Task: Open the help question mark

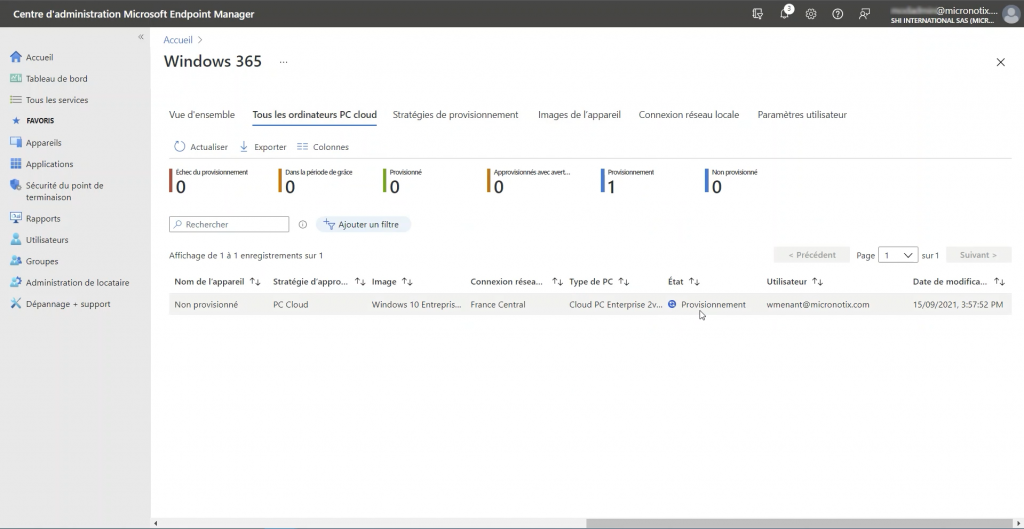Action: tap(838, 14)
